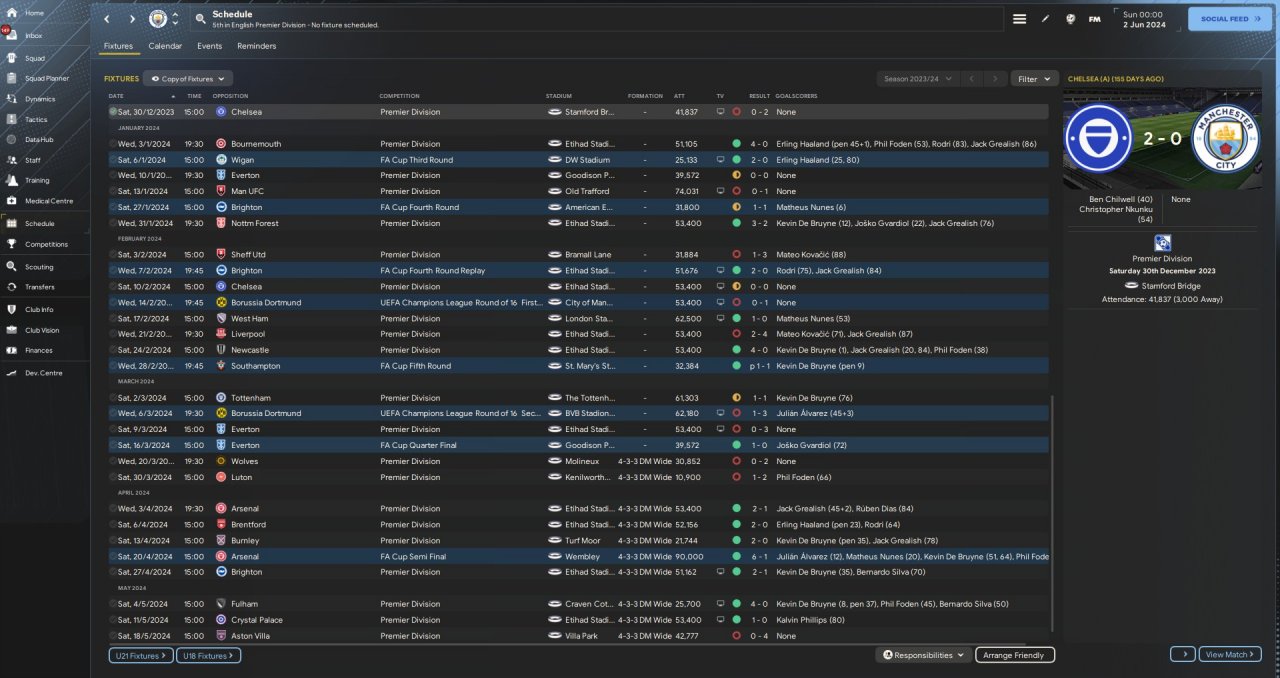Click the next season arrow
The image size is (1280, 678).
coord(994,78)
